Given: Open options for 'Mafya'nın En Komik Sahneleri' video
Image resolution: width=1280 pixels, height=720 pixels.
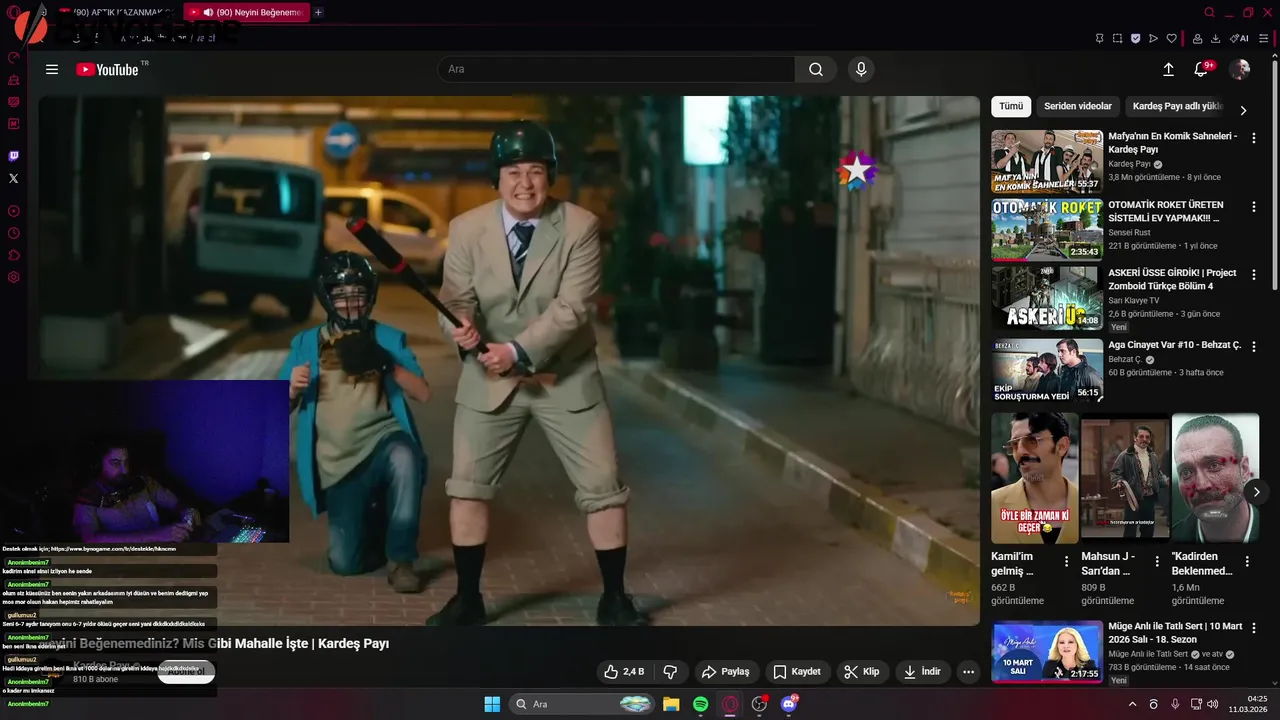Looking at the screenshot, I should [1254, 137].
